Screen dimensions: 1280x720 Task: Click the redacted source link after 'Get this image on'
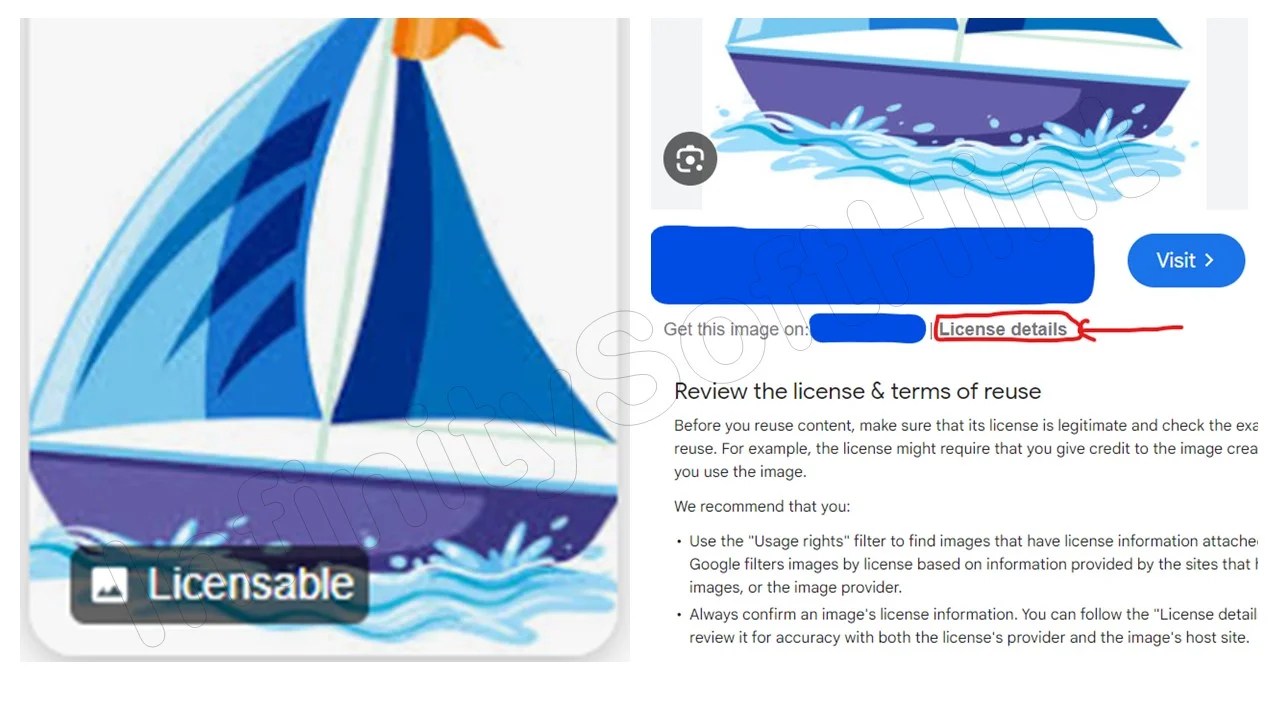[x=867, y=329]
